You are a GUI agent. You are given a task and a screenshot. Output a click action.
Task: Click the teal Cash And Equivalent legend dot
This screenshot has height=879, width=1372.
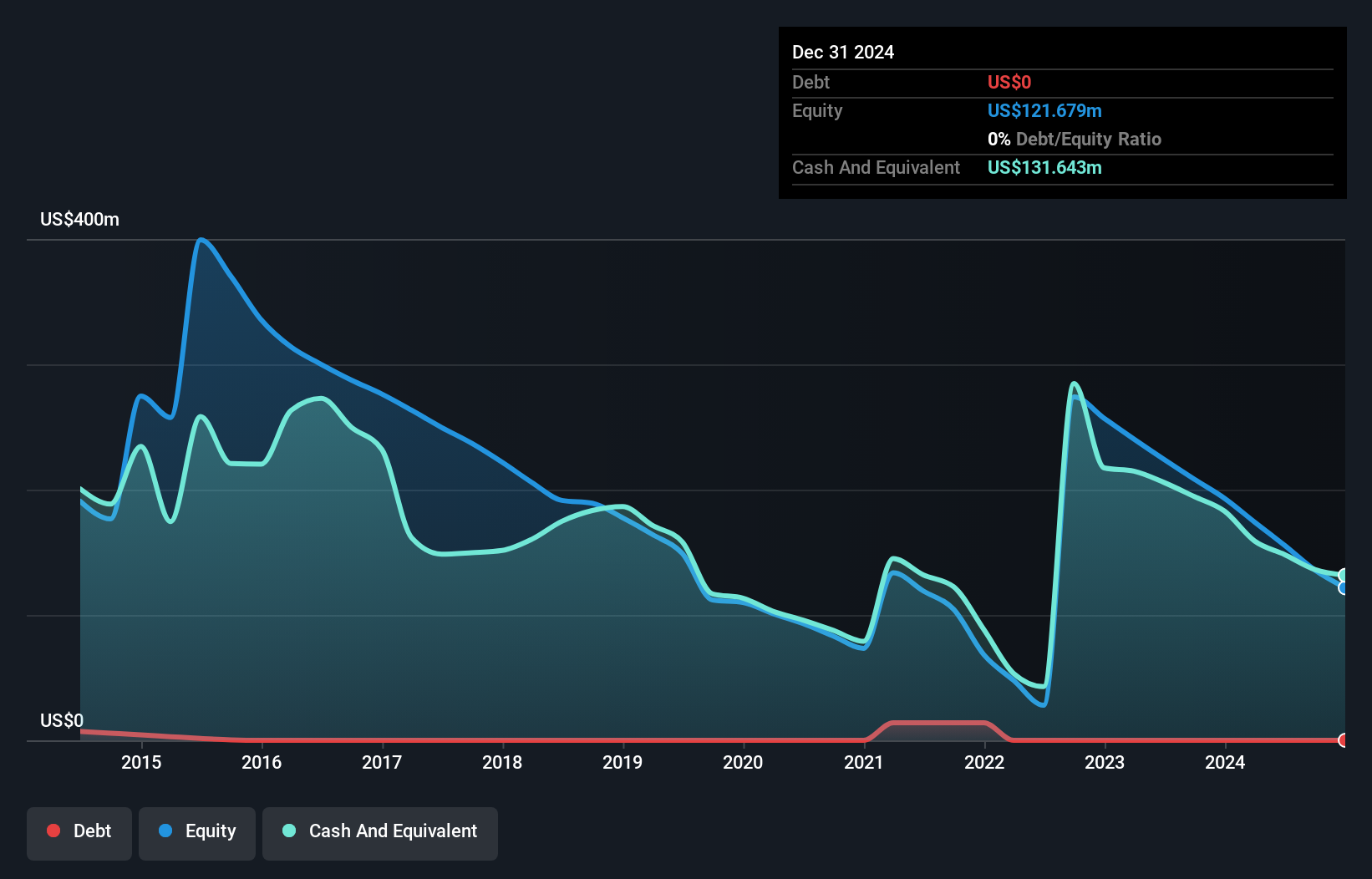click(x=289, y=831)
